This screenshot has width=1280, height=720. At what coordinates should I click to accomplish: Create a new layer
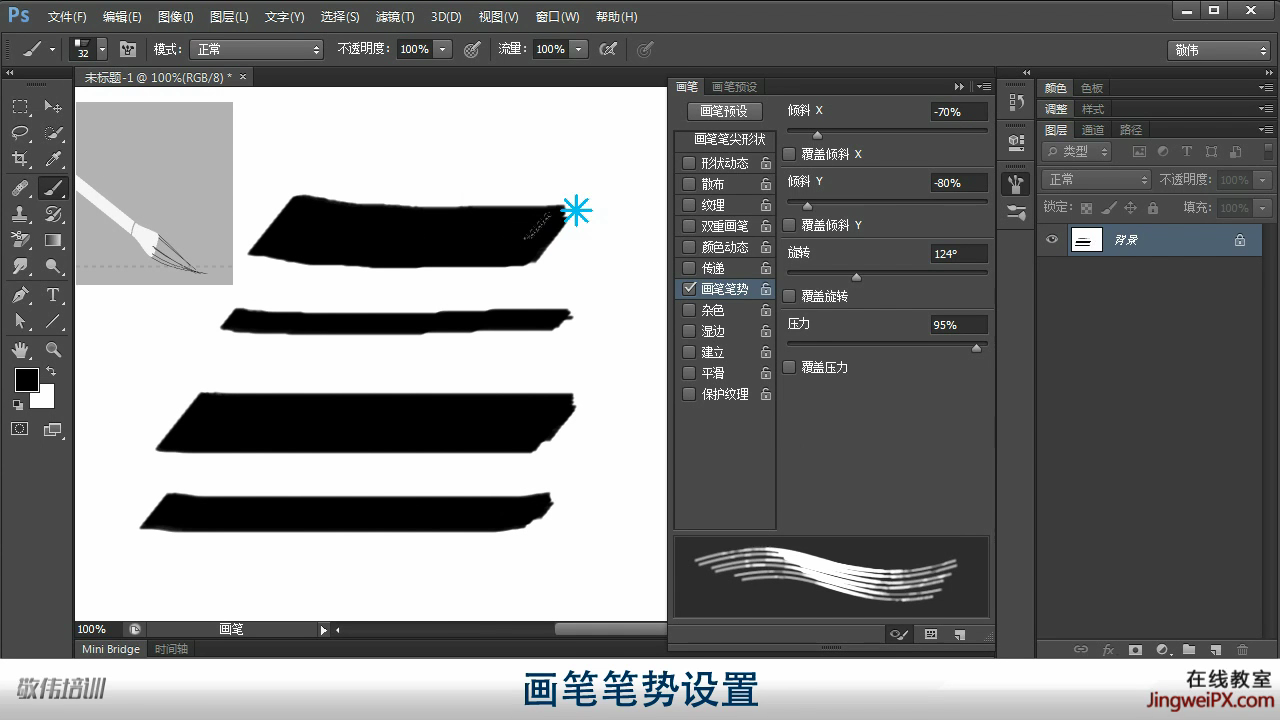pyautogui.click(x=1216, y=649)
